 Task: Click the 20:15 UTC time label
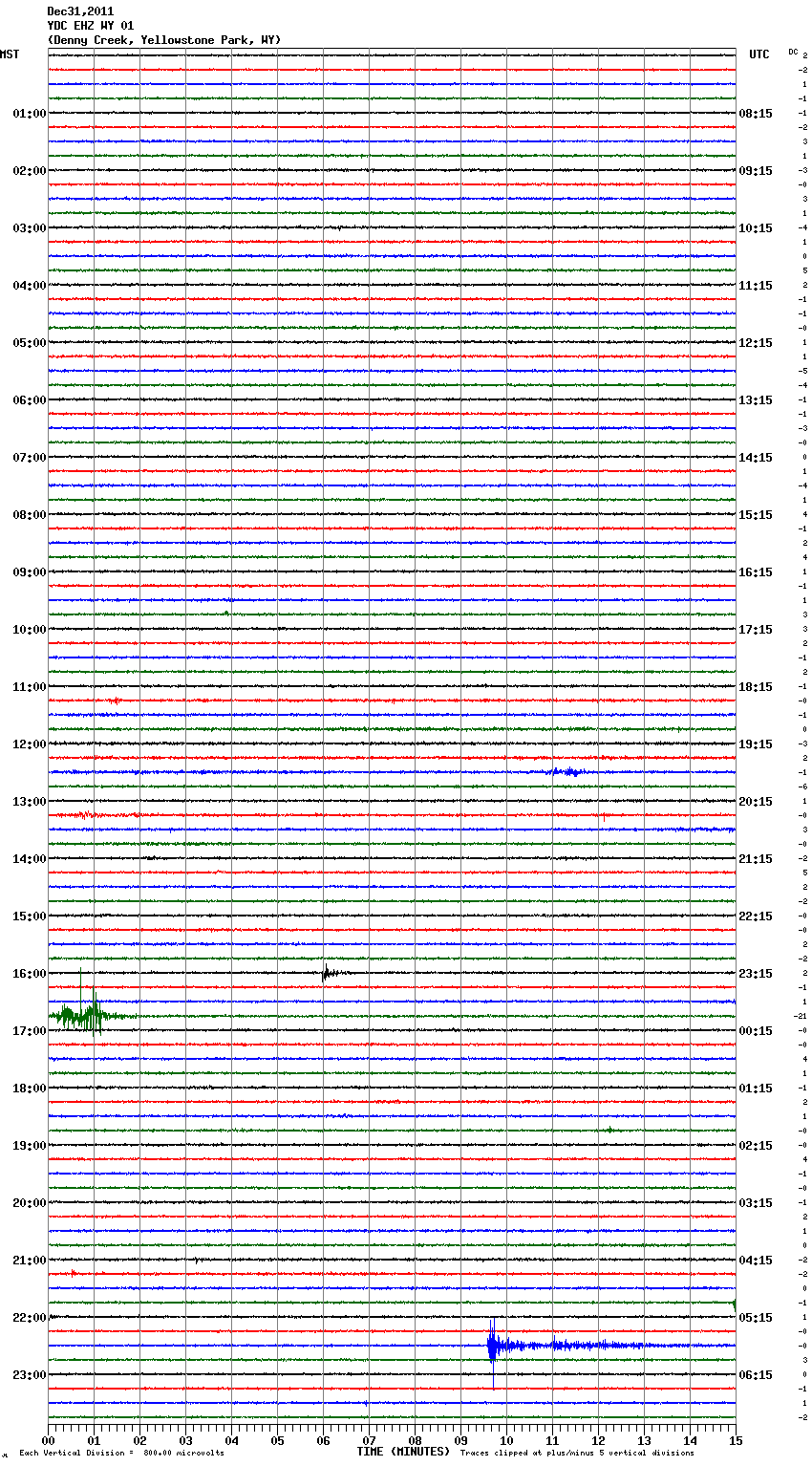[756, 802]
